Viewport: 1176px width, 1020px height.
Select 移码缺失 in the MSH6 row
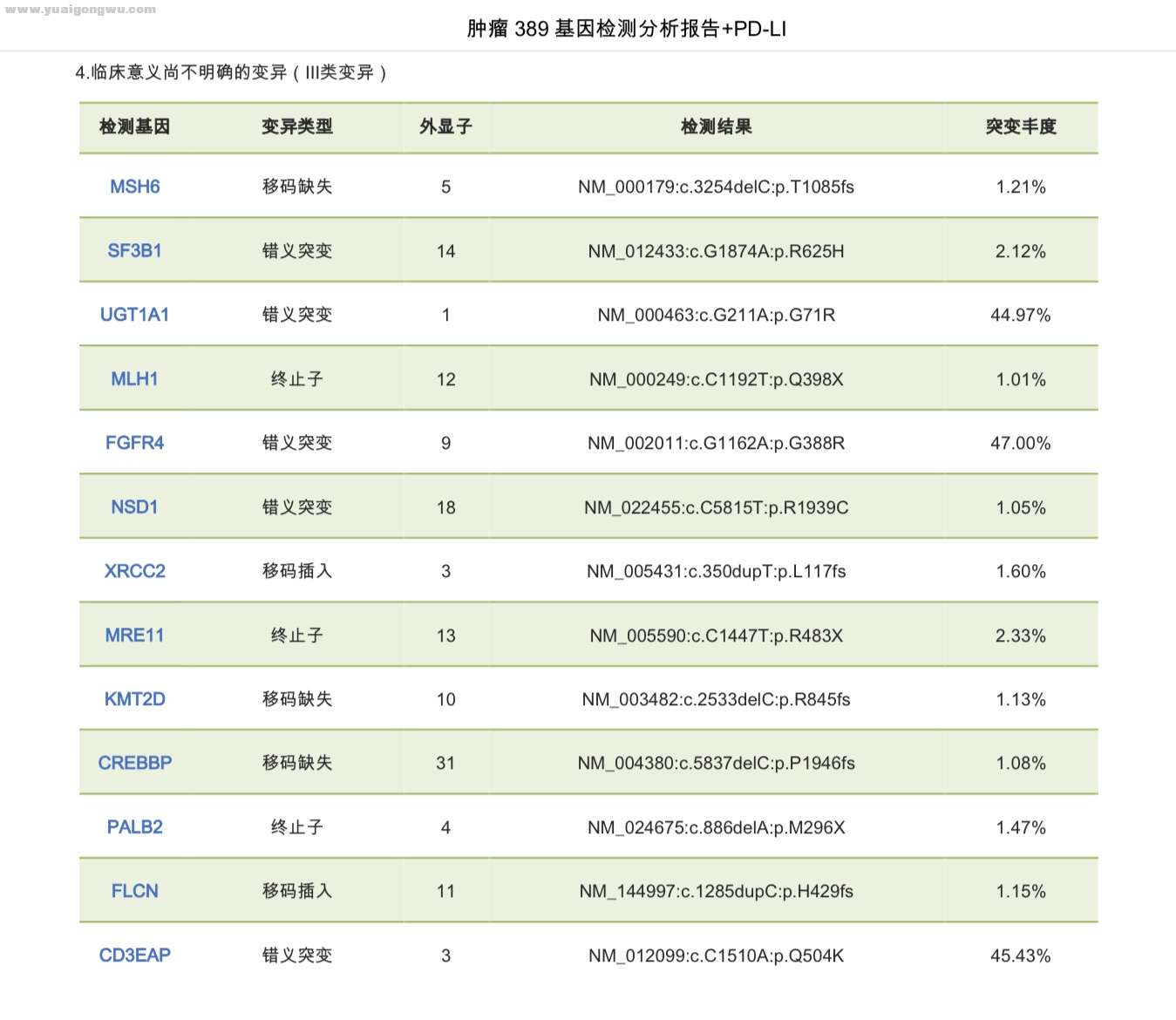point(297,187)
